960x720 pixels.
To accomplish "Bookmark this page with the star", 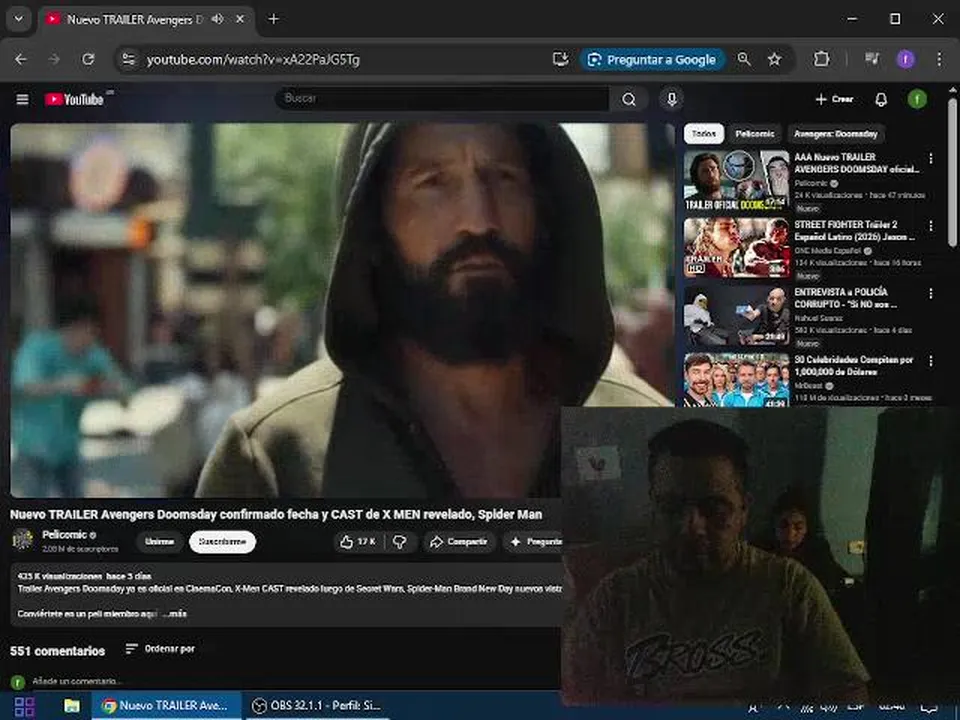I will coord(774,59).
